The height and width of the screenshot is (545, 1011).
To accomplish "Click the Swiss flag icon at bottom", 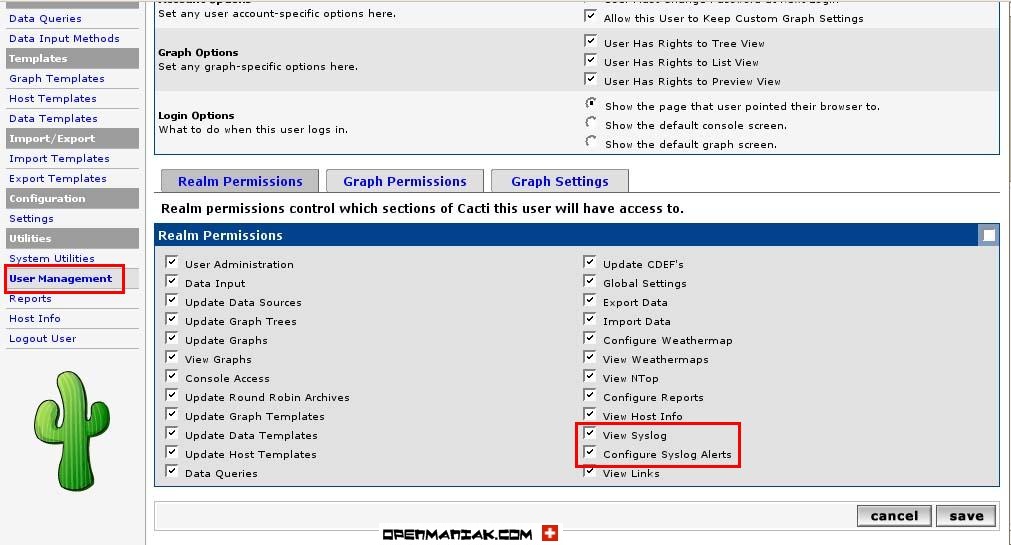I will tap(550, 534).
